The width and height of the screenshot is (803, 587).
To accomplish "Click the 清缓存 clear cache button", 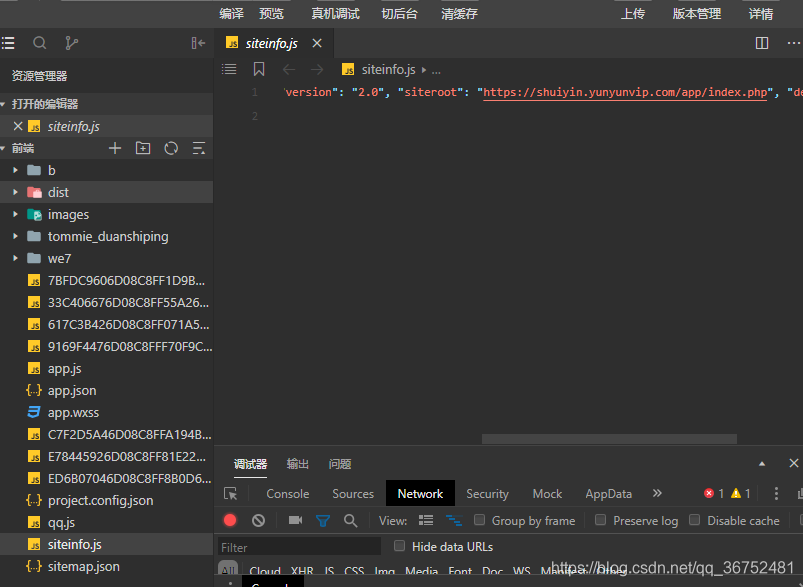I will 459,14.
